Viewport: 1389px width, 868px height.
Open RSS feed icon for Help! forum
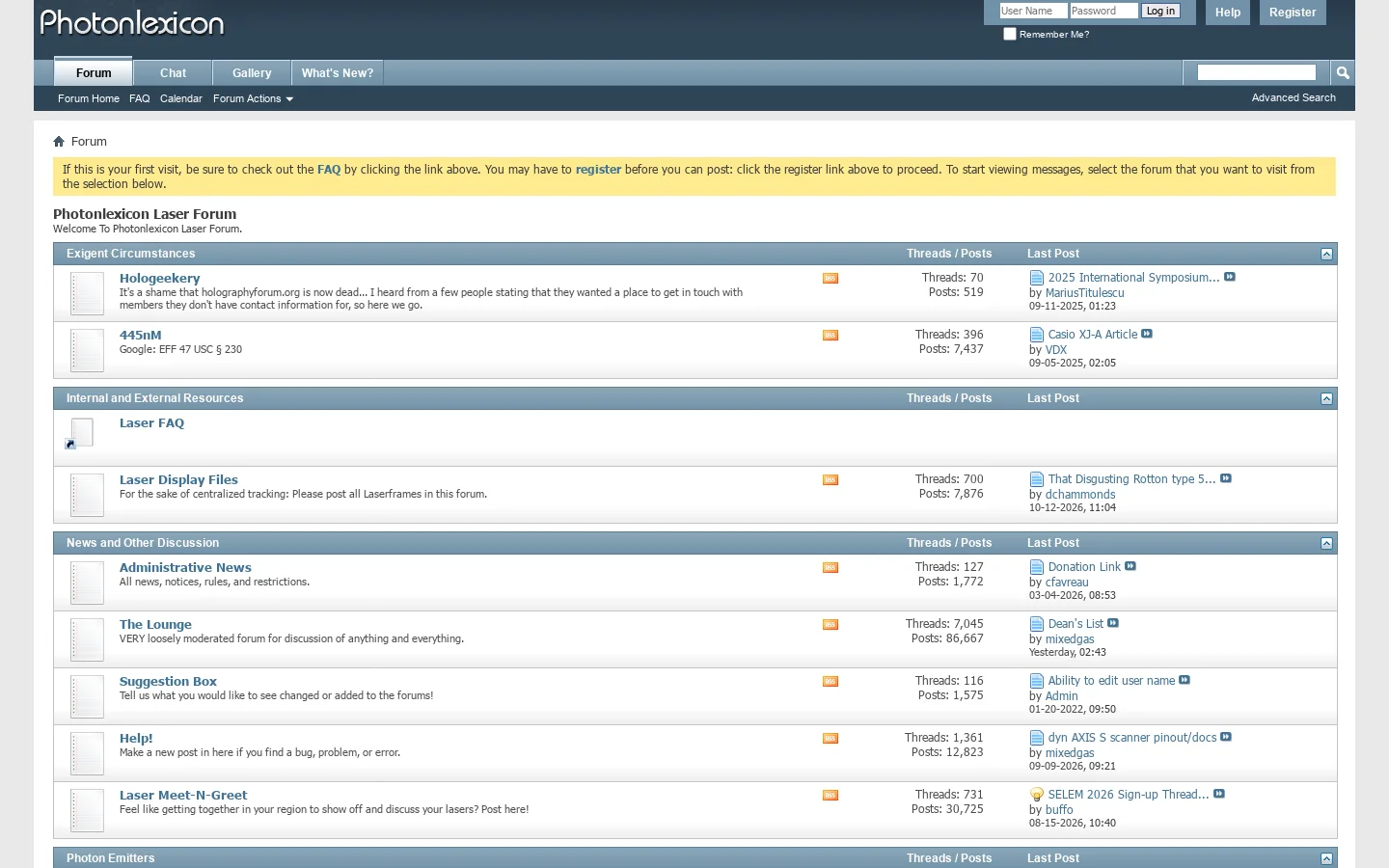coord(830,739)
